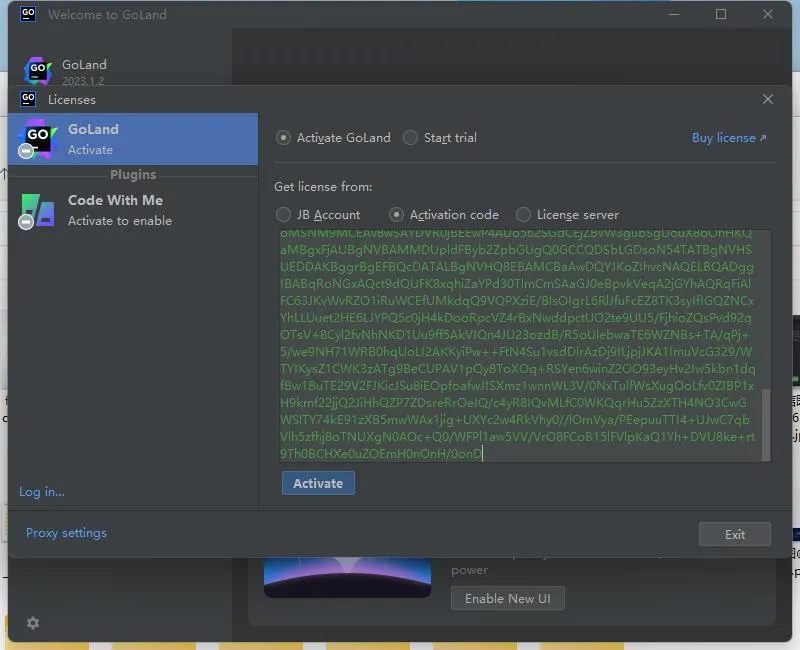Click GoLand app icon in Welcome title bar

(28, 14)
